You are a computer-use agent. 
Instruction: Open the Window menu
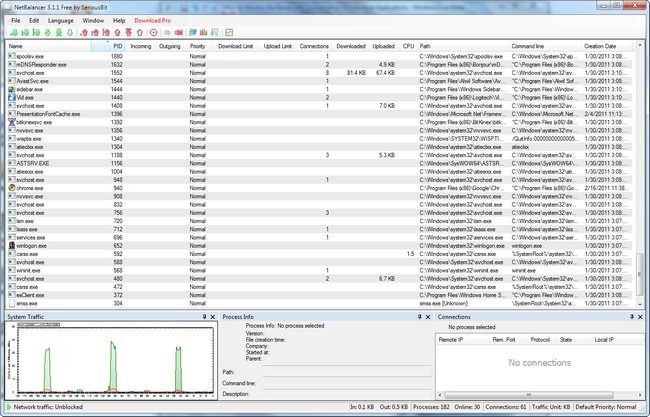tap(93, 20)
